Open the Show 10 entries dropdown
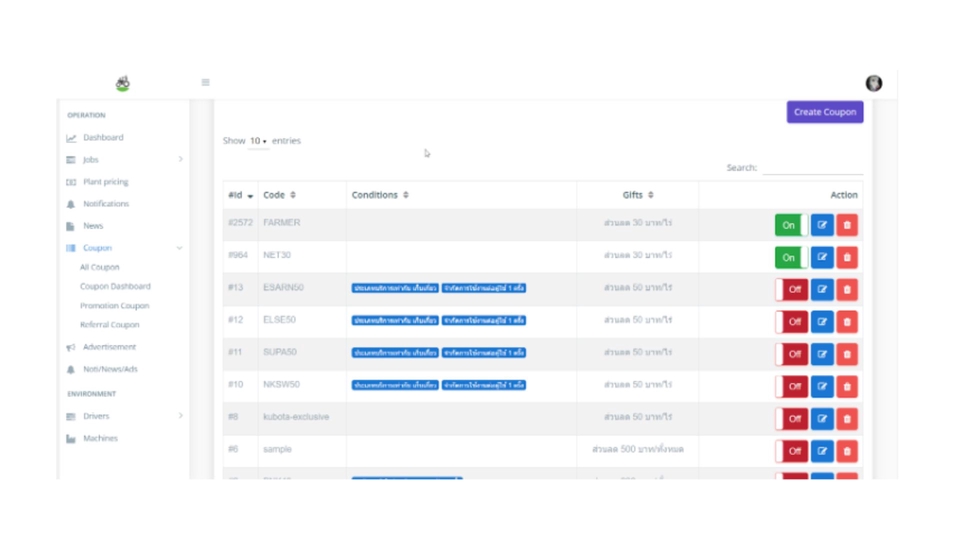 [258, 141]
